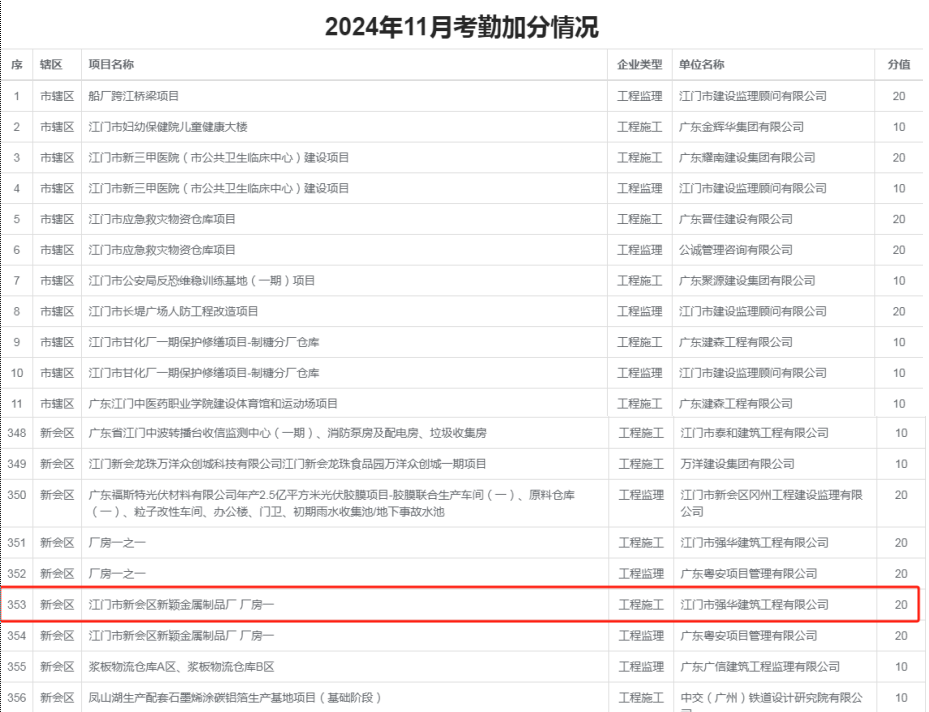The height and width of the screenshot is (712, 929).
Task: Click sequence number 355 cell
Action: 17,666
